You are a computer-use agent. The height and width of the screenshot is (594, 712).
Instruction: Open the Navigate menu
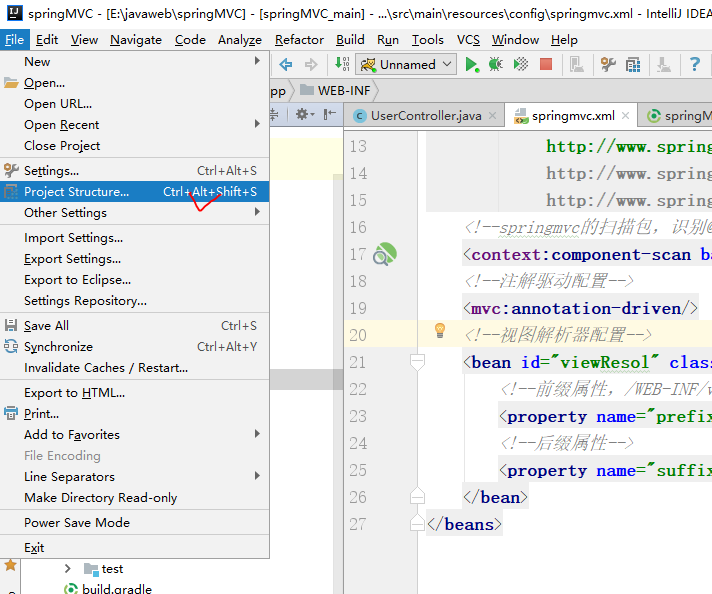136,40
